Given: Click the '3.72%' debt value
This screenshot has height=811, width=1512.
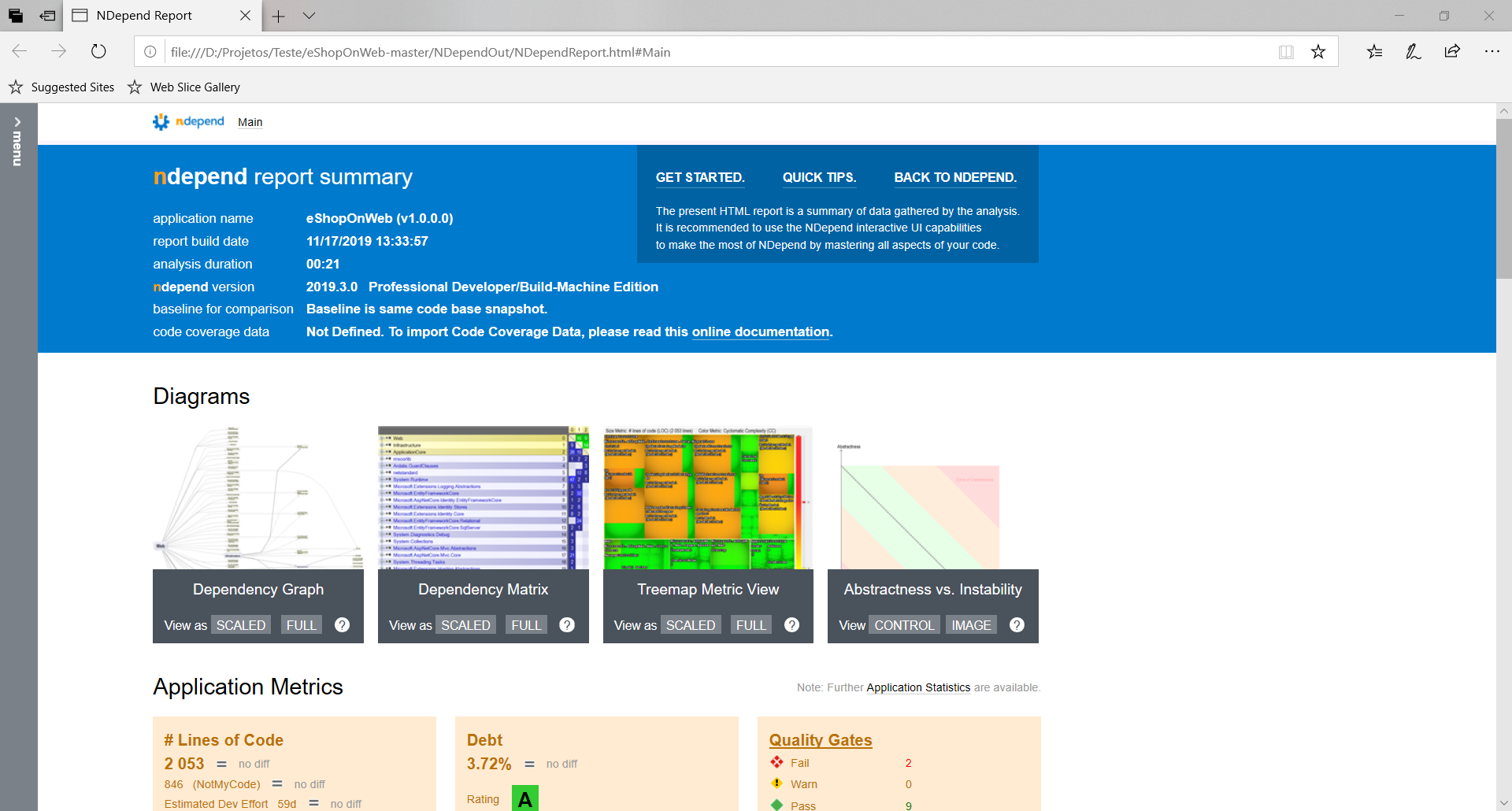Looking at the screenshot, I should pyautogui.click(x=489, y=764).
